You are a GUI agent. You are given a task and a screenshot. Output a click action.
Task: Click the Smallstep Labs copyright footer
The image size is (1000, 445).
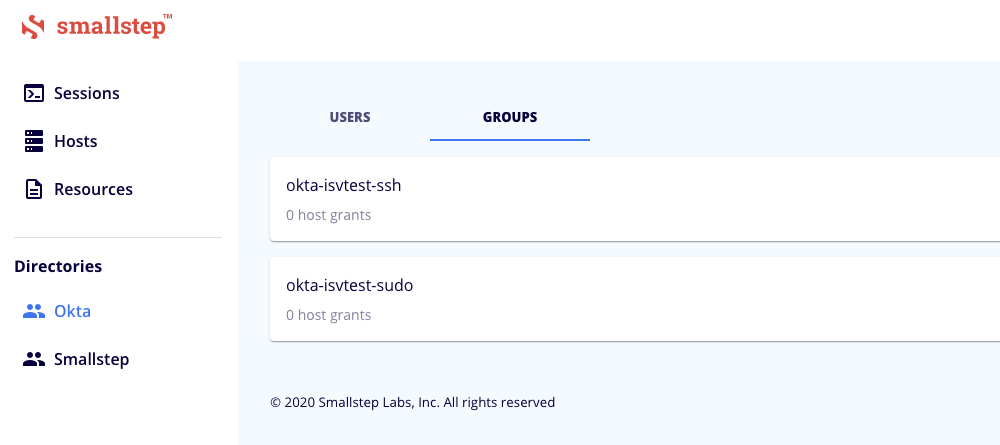point(413,402)
